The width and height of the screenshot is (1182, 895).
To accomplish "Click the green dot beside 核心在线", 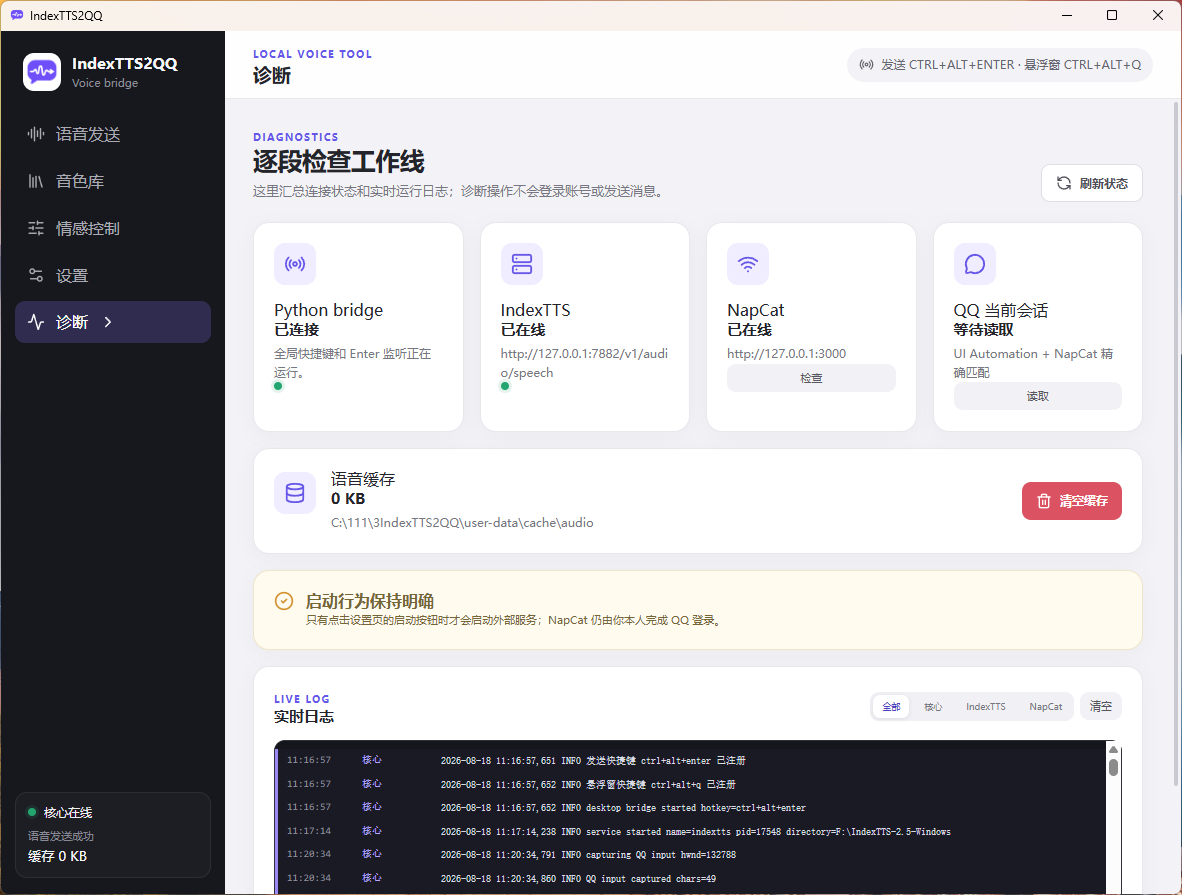I will point(32,812).
